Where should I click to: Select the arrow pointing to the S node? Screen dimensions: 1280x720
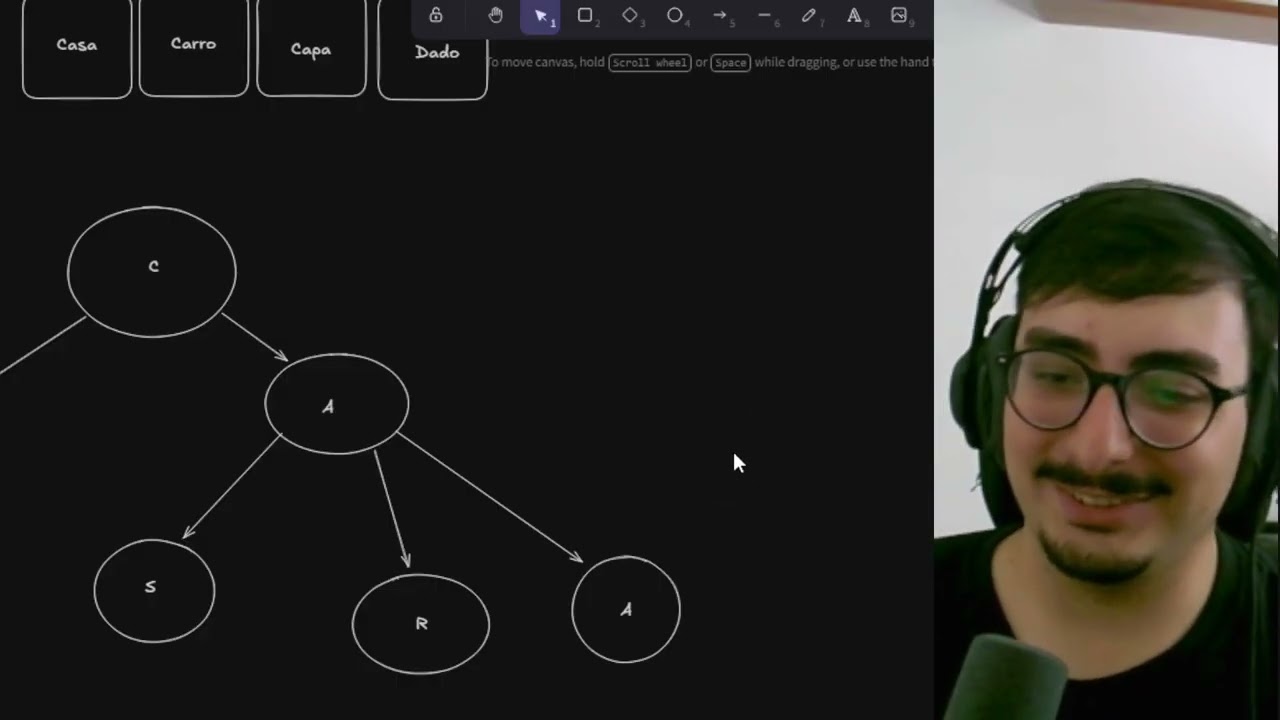(x=232, y=487)
